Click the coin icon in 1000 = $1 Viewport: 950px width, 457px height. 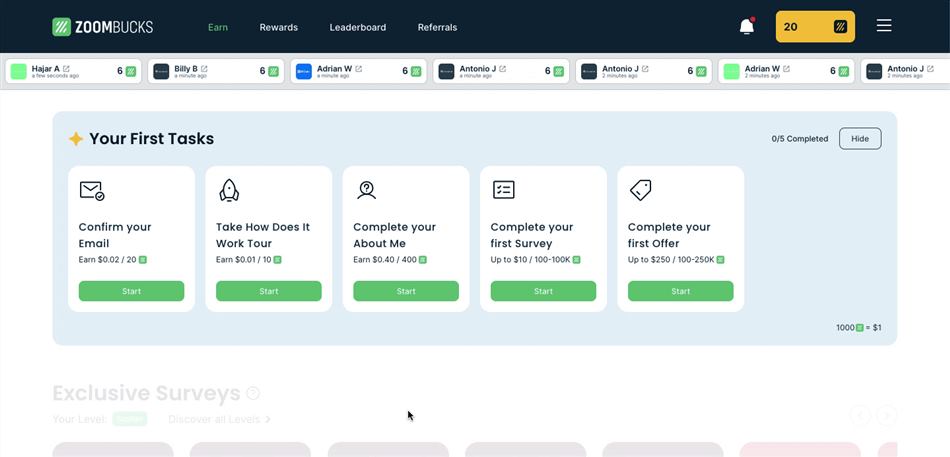[859, 328]
